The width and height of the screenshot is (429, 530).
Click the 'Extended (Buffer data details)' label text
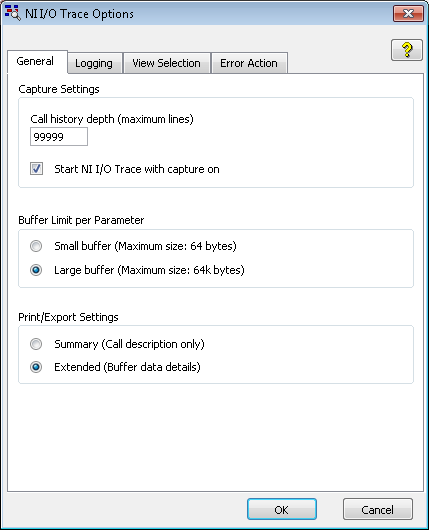[x=127, y=367]
